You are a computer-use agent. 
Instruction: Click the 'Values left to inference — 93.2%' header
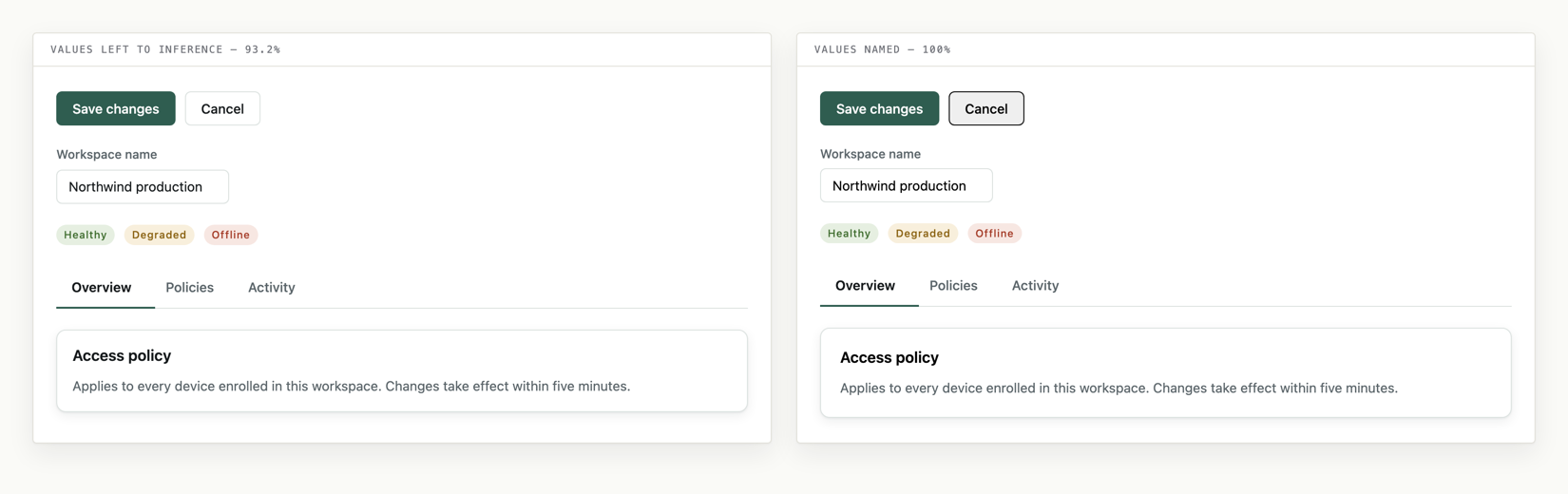(165, 49)
